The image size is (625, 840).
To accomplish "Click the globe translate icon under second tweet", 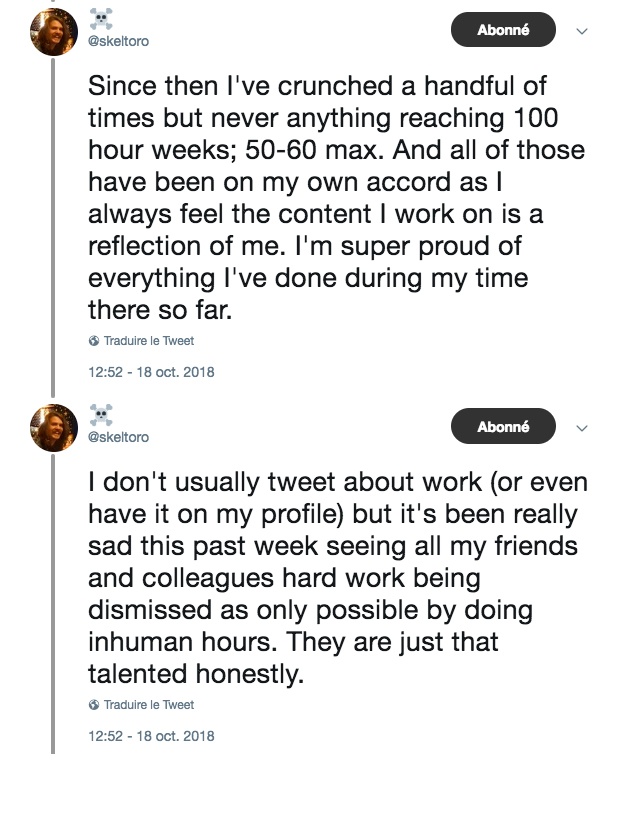I will click(94, 705).
